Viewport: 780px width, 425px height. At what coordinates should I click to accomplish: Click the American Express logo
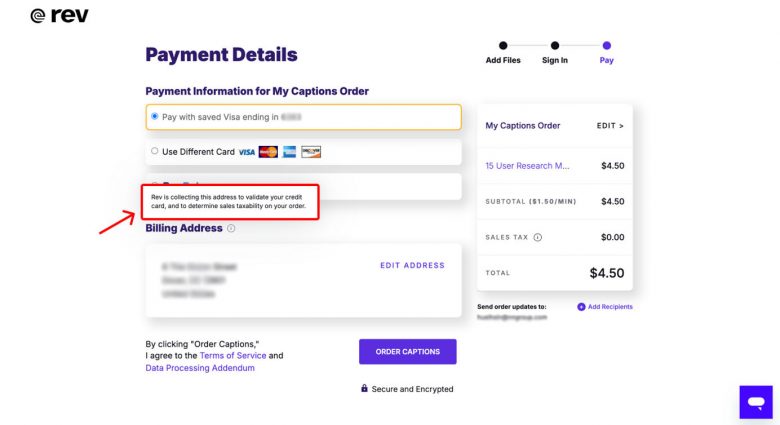pos(289,152)
